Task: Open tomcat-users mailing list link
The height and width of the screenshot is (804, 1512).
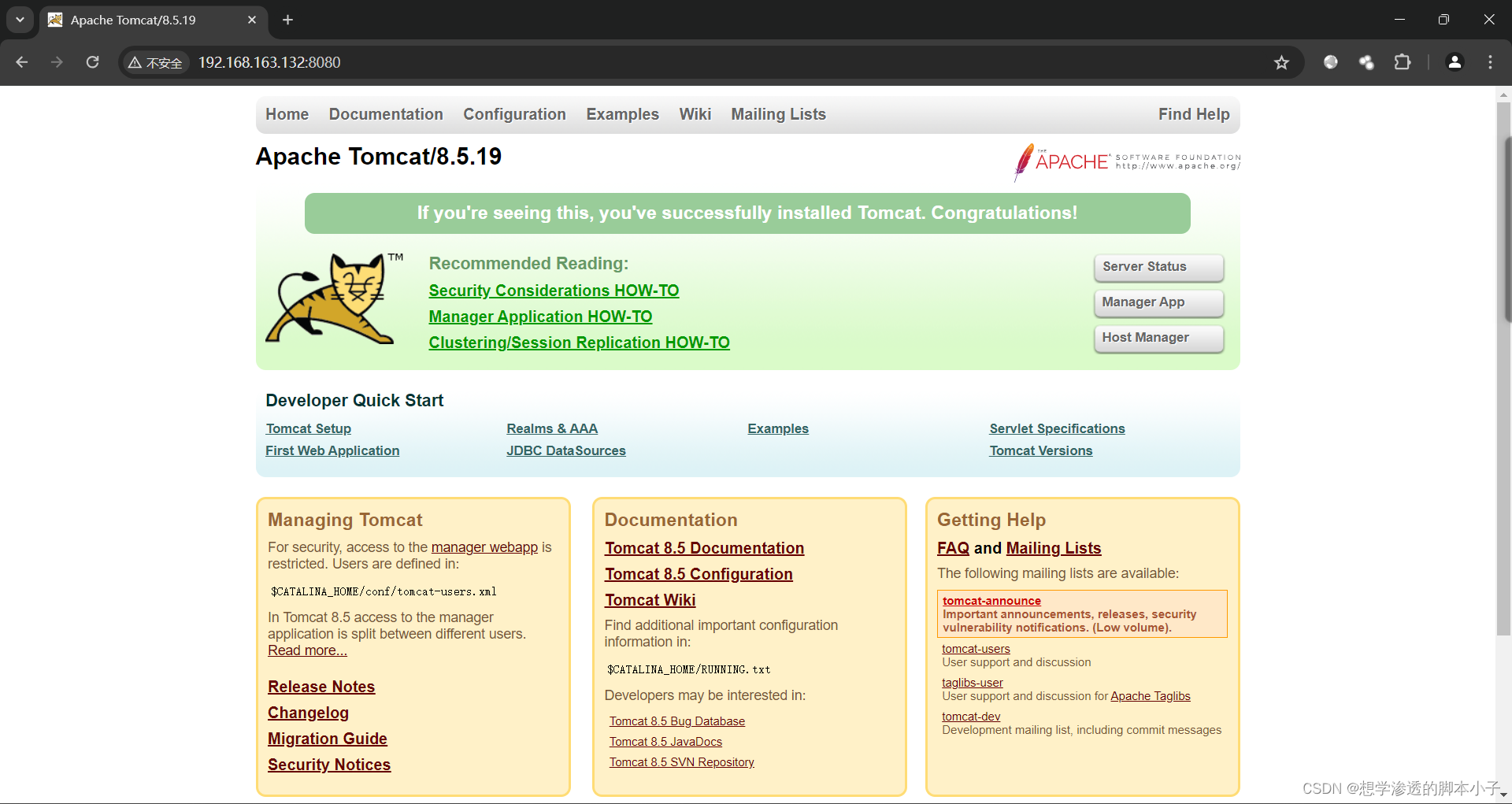Action: pyautogui.click(x=976, y=649)
